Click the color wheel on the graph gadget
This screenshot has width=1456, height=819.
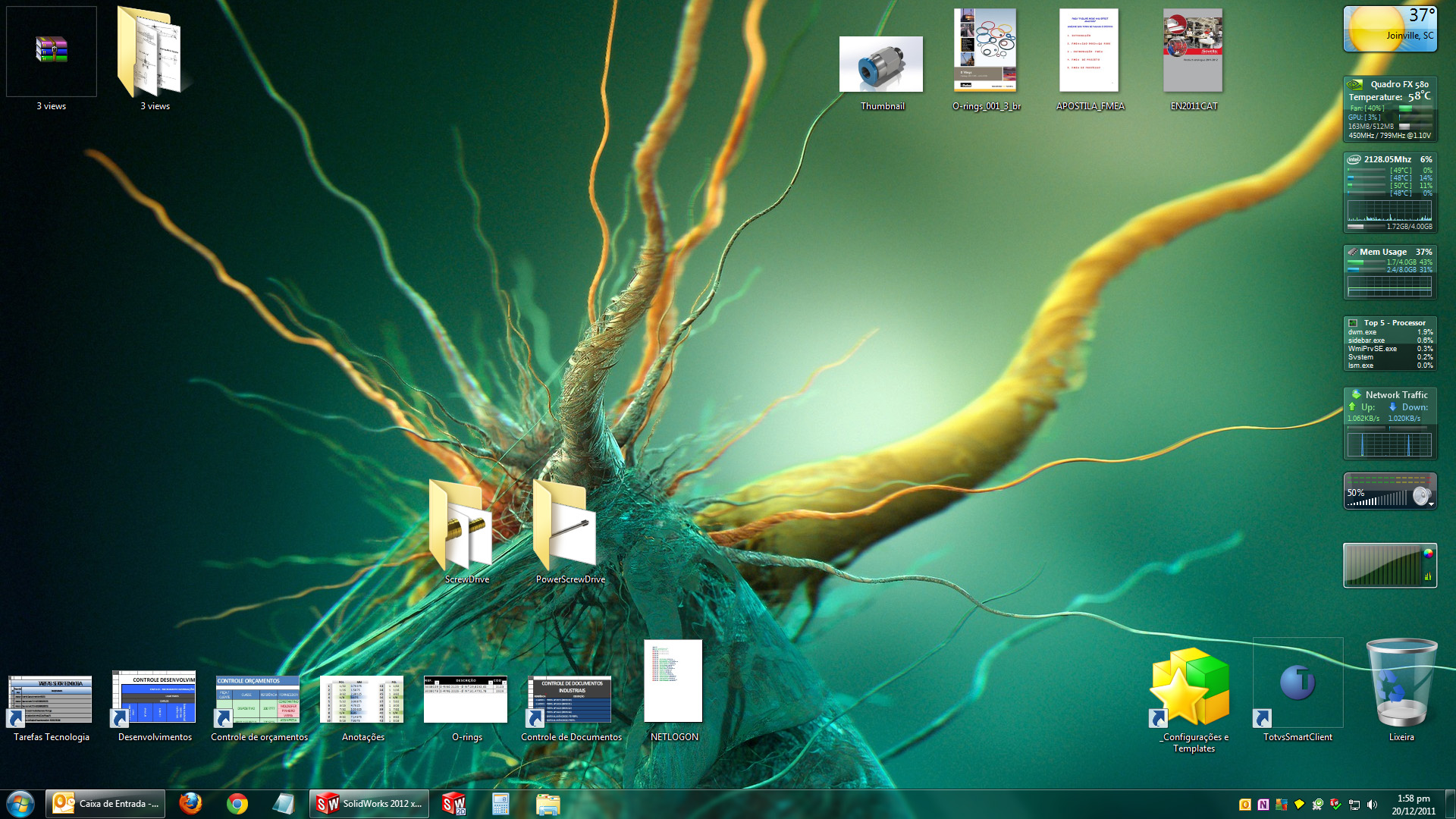(1428, 554)
